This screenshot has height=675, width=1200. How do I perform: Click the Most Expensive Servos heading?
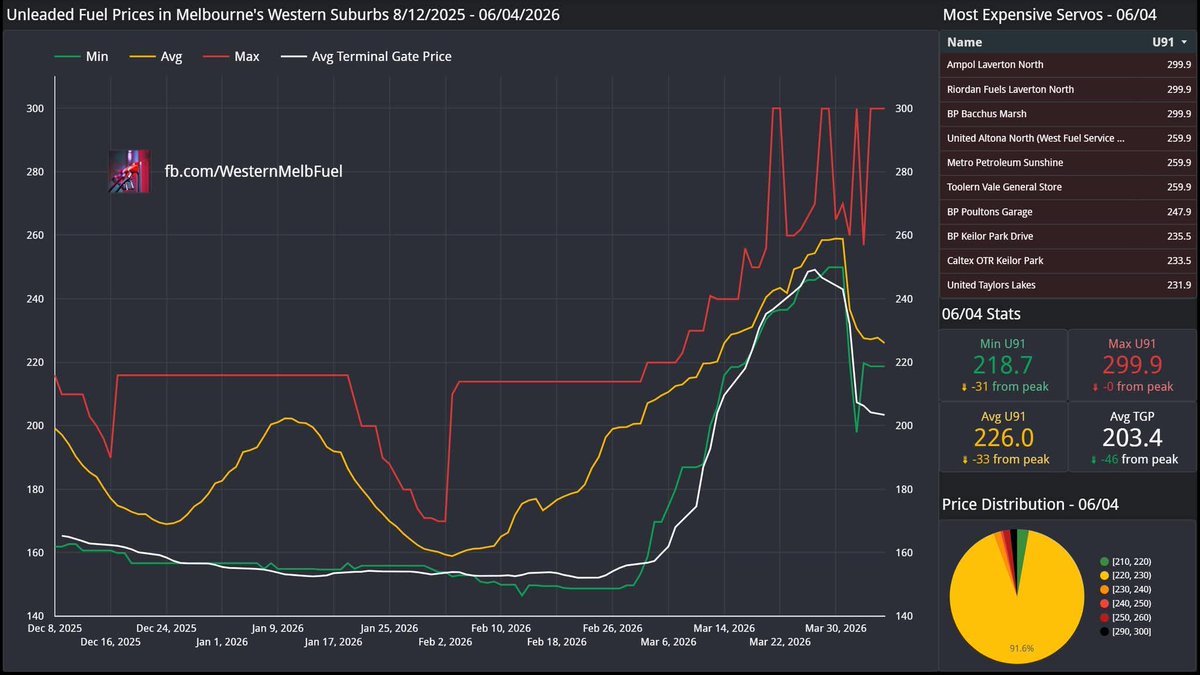[1049, 14]
